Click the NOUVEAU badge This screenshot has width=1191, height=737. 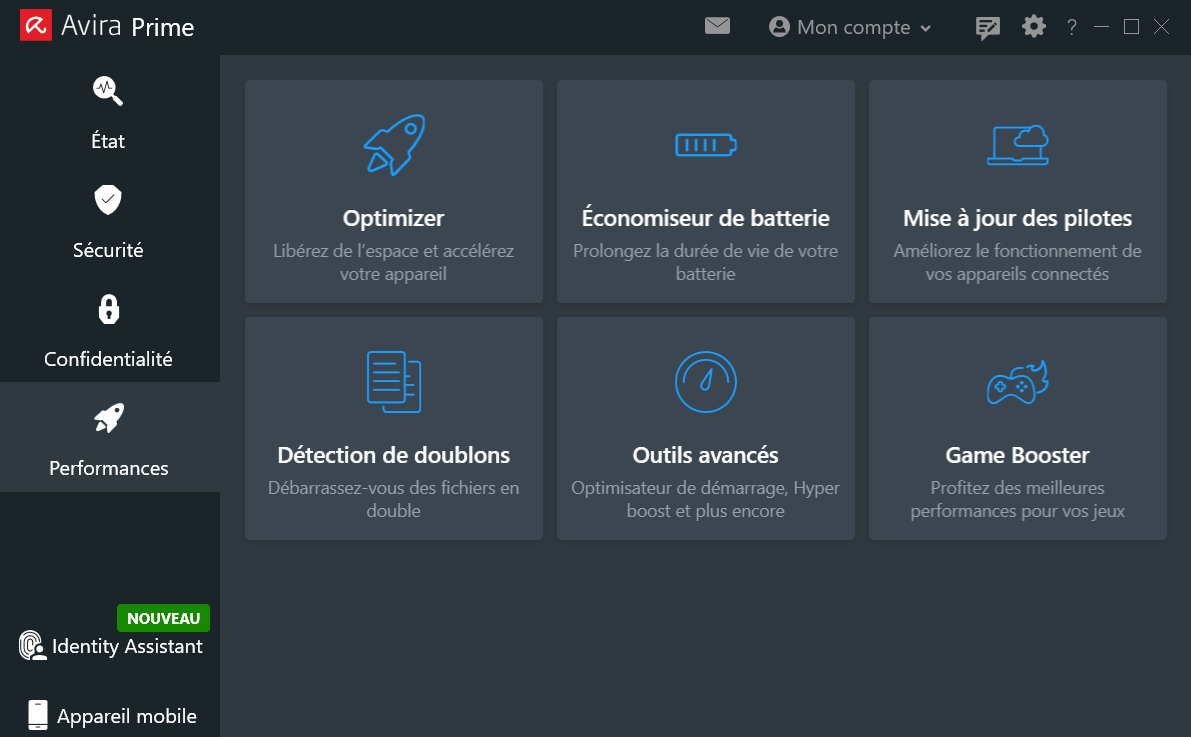tap(163, 618)
